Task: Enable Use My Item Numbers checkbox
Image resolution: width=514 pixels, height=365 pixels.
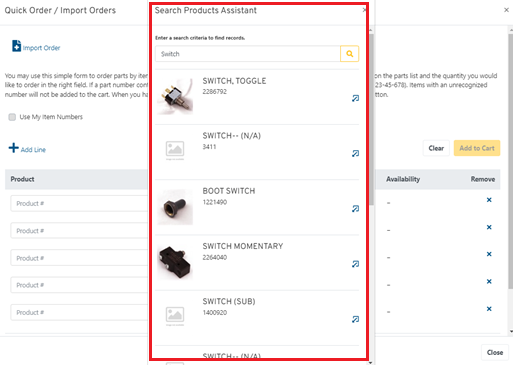Action: (12, 117)
